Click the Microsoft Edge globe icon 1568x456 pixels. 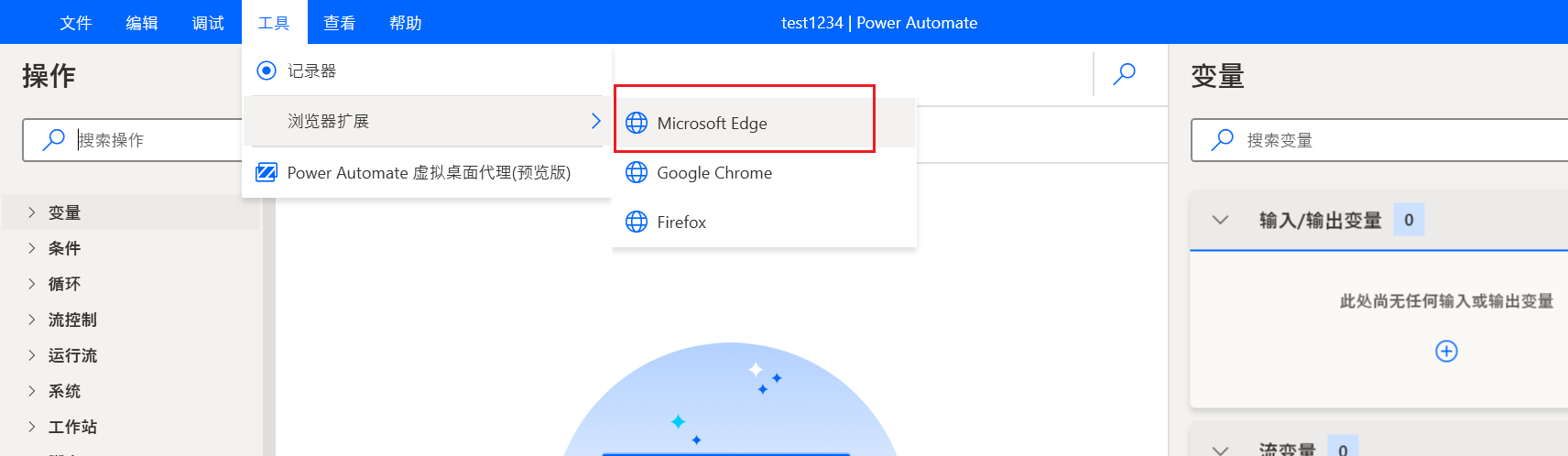tap(637, 123)
